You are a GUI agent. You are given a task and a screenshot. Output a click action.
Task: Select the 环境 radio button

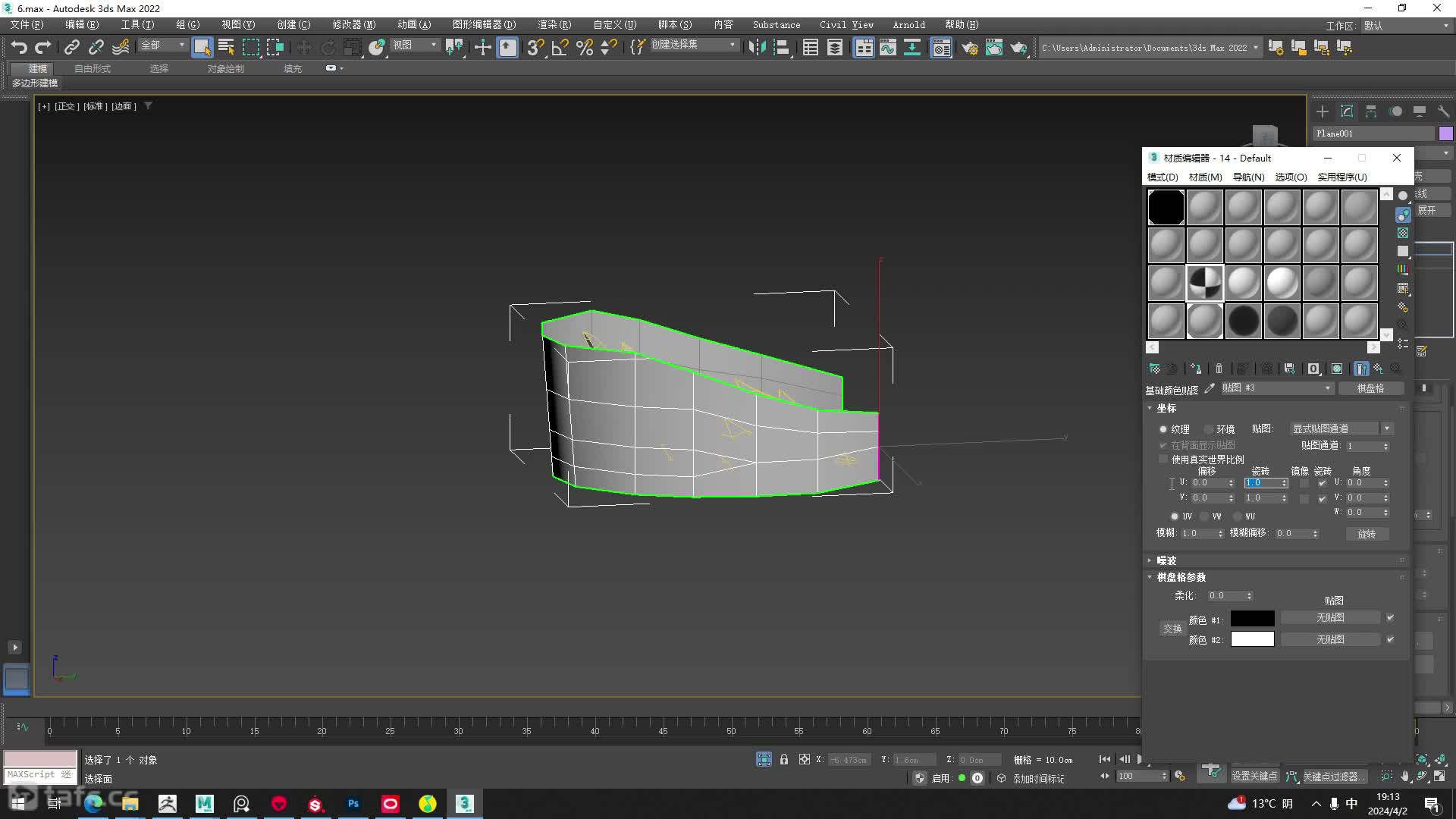tap(1209, 429)
